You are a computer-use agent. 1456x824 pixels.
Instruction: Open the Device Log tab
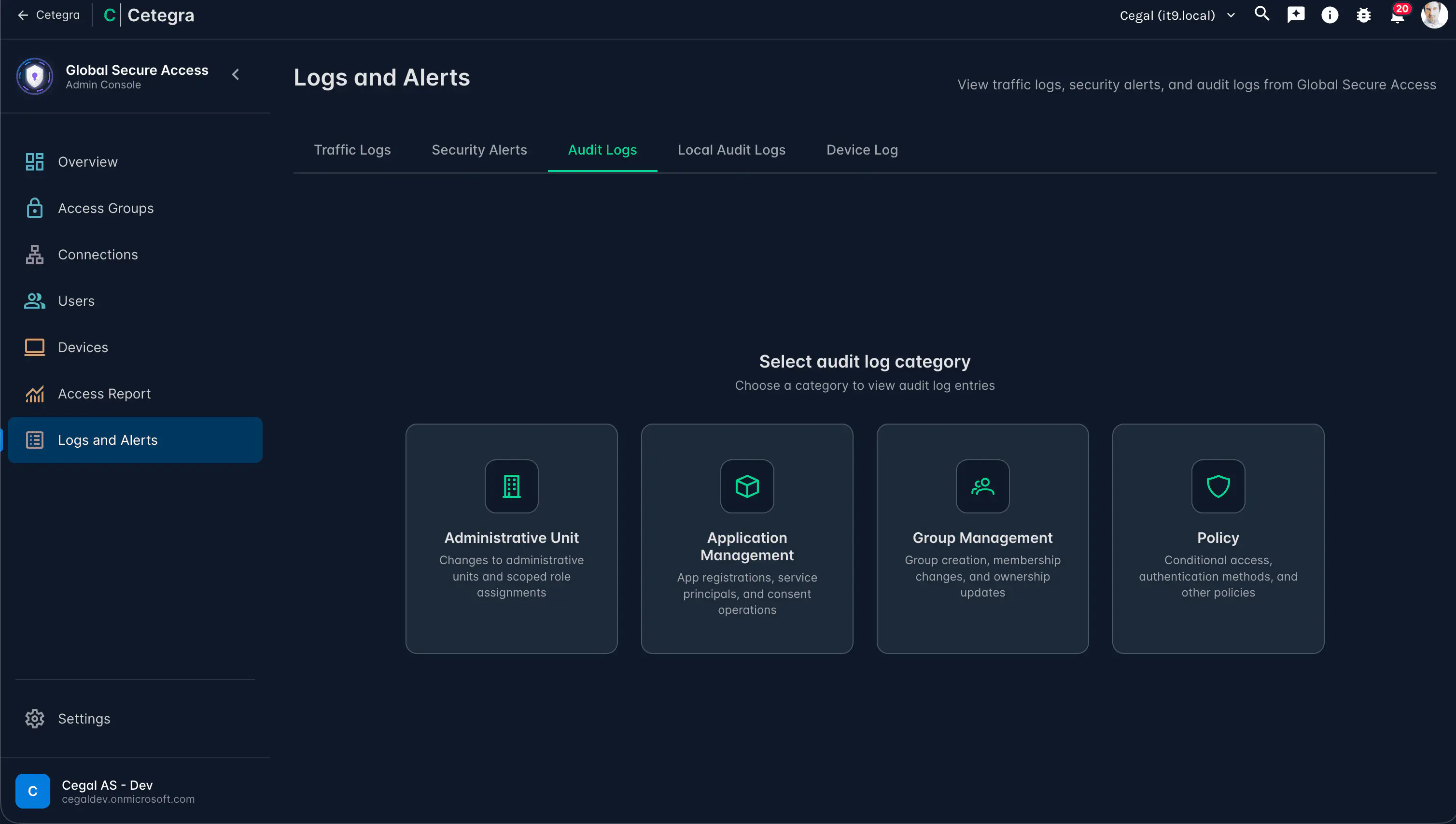tap(862, 150)
